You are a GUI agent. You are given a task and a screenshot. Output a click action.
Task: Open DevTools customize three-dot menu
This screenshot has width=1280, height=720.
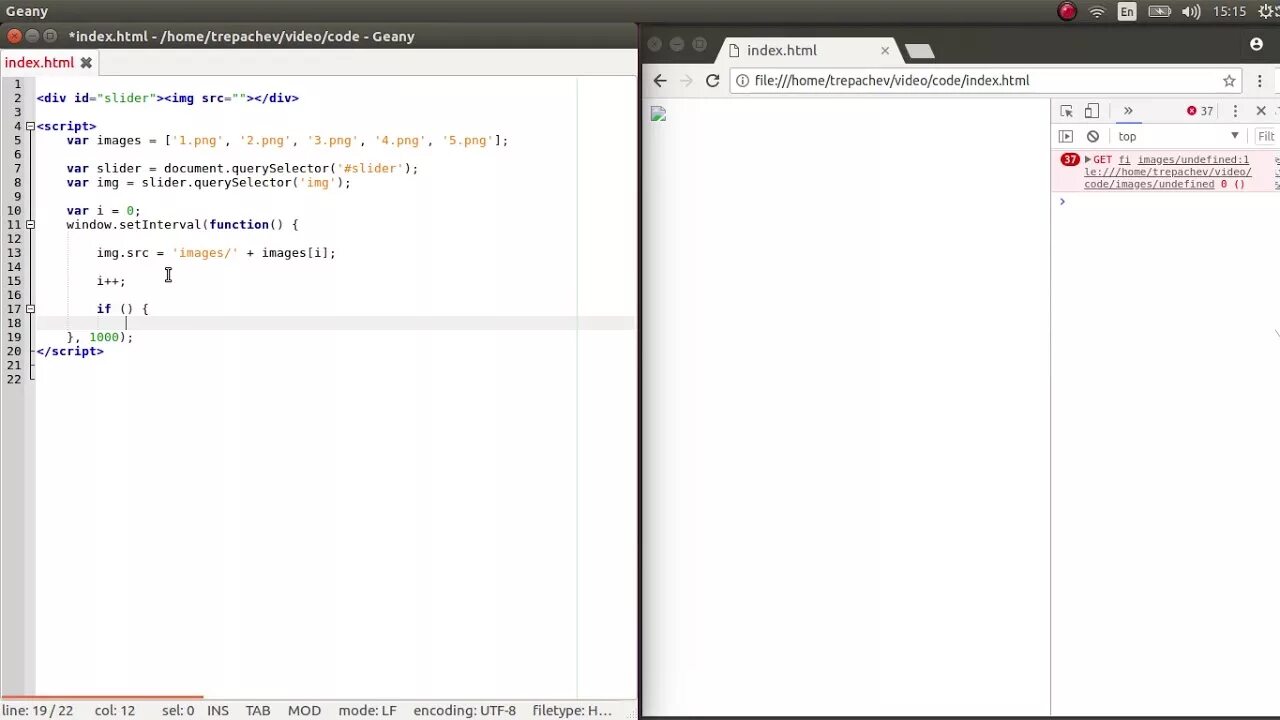1236,111
